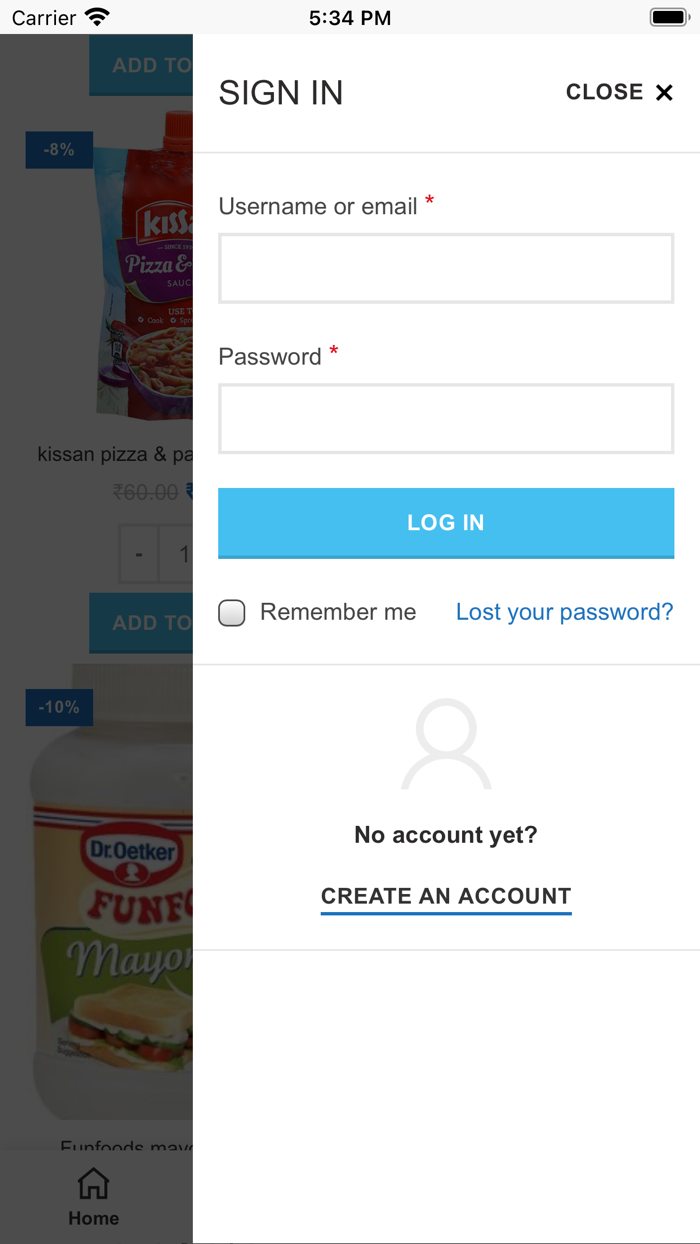The width and height of the screenshot is (700, 1244).
Task: Tap the Home house icon
Action: point(93,1183)
